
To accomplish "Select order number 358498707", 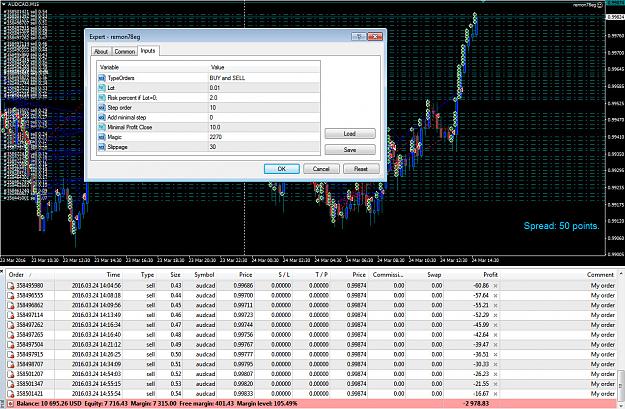I will 30,364.
